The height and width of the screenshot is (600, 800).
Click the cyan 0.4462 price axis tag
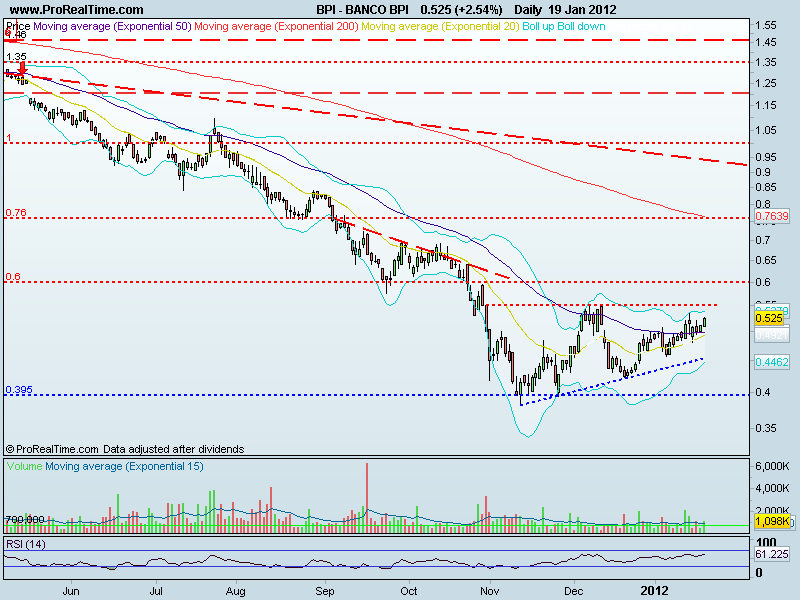coord(771,362)
